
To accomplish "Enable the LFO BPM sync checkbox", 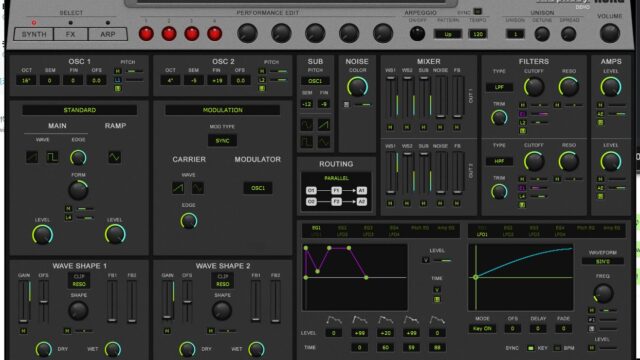I will [x=557, y=348].
